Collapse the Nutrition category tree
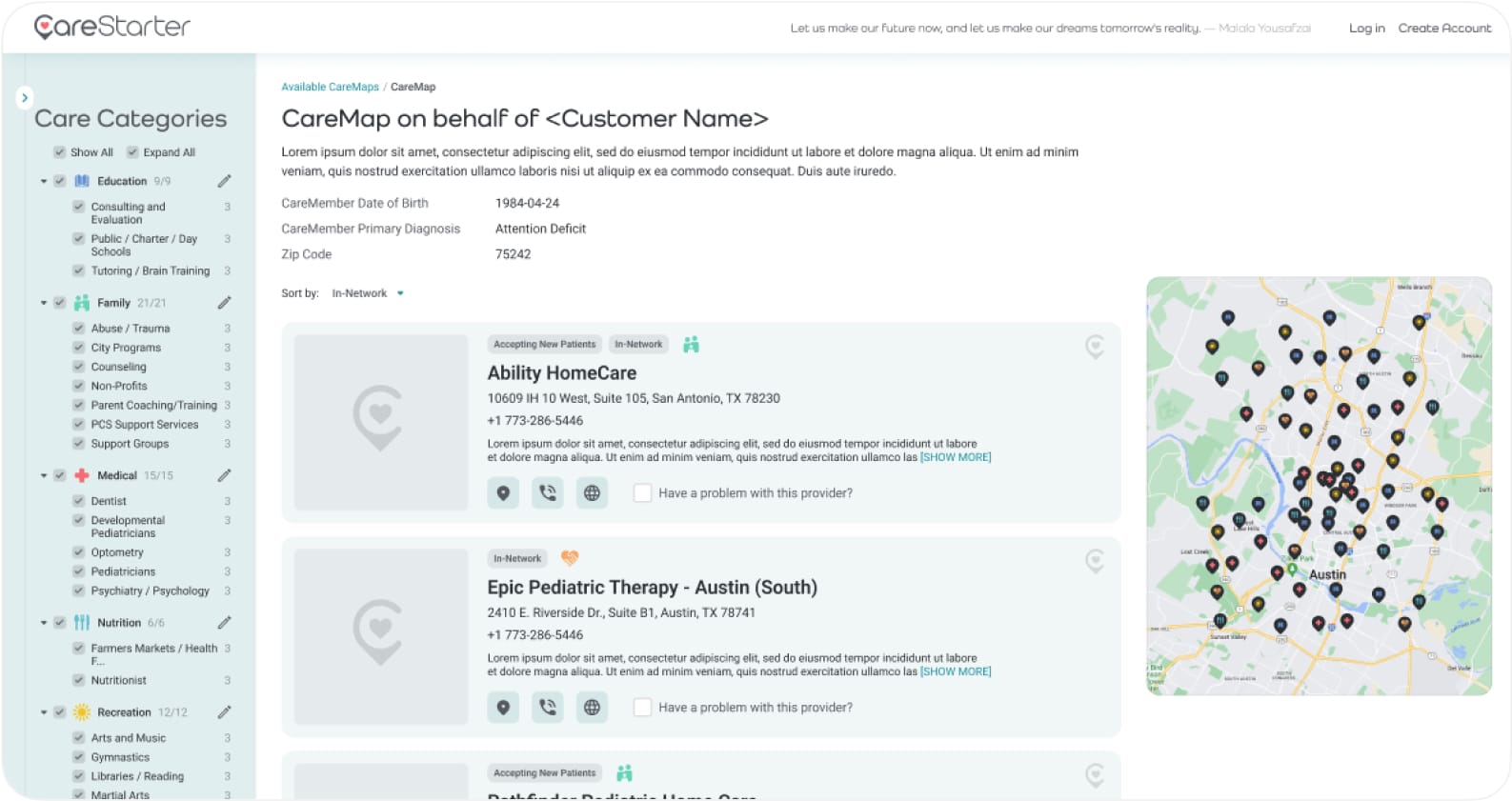The image size is (1512, 801). (x=44, y=623)
